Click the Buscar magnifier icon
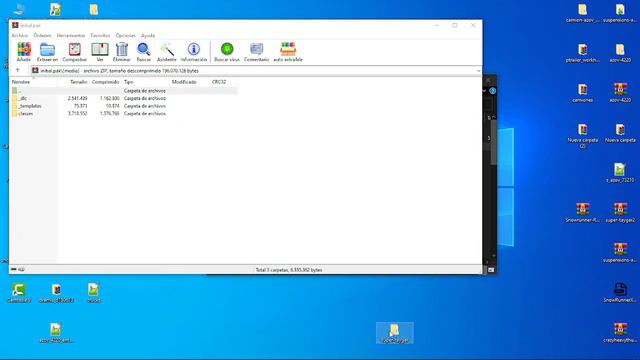Viewport: 640px width, 360px height. 143,52
